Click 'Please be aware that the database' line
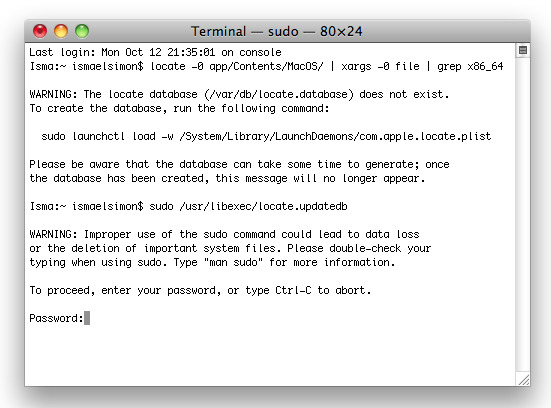 coord(239,164)
